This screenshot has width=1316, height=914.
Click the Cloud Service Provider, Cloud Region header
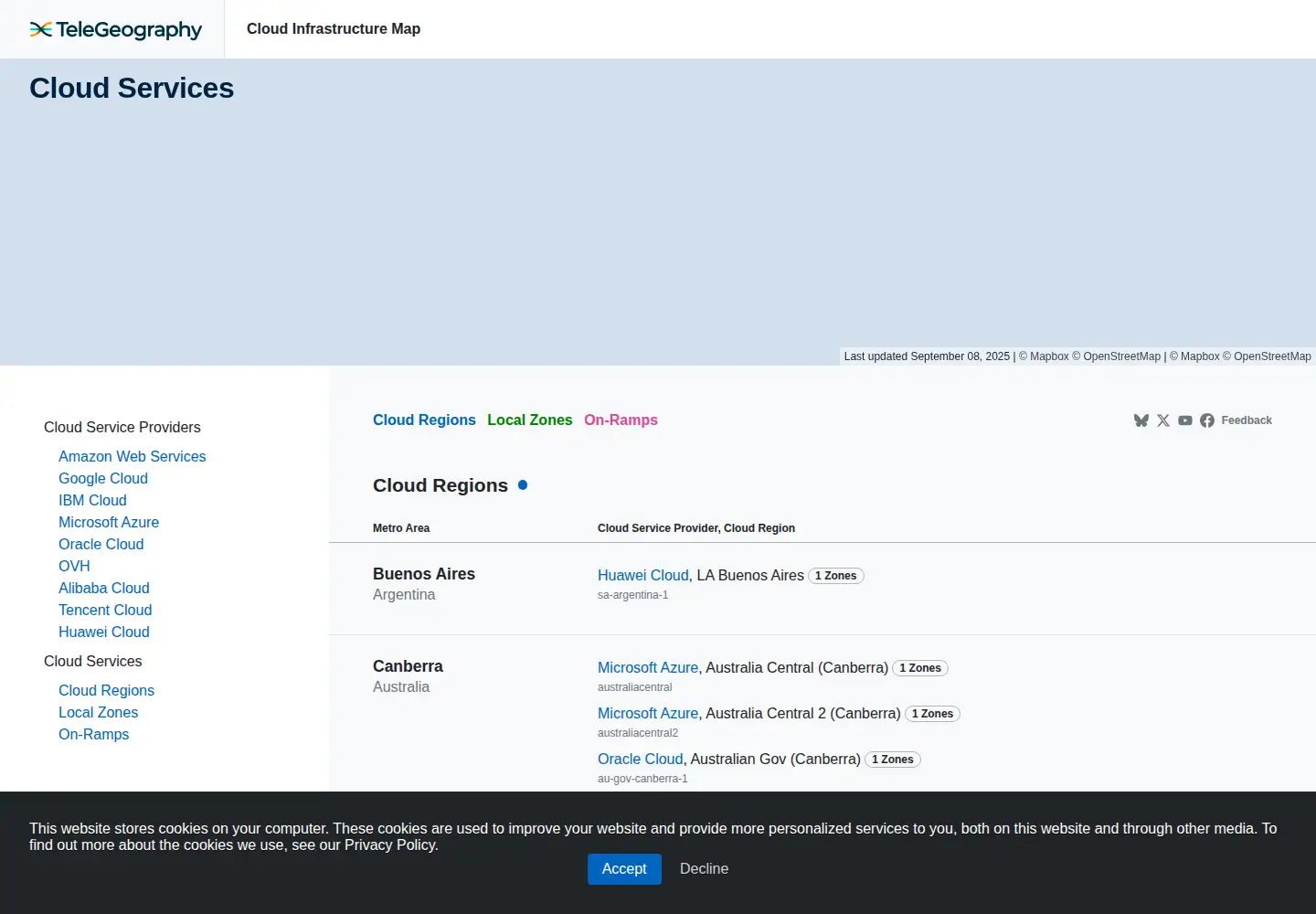(696, 528)
